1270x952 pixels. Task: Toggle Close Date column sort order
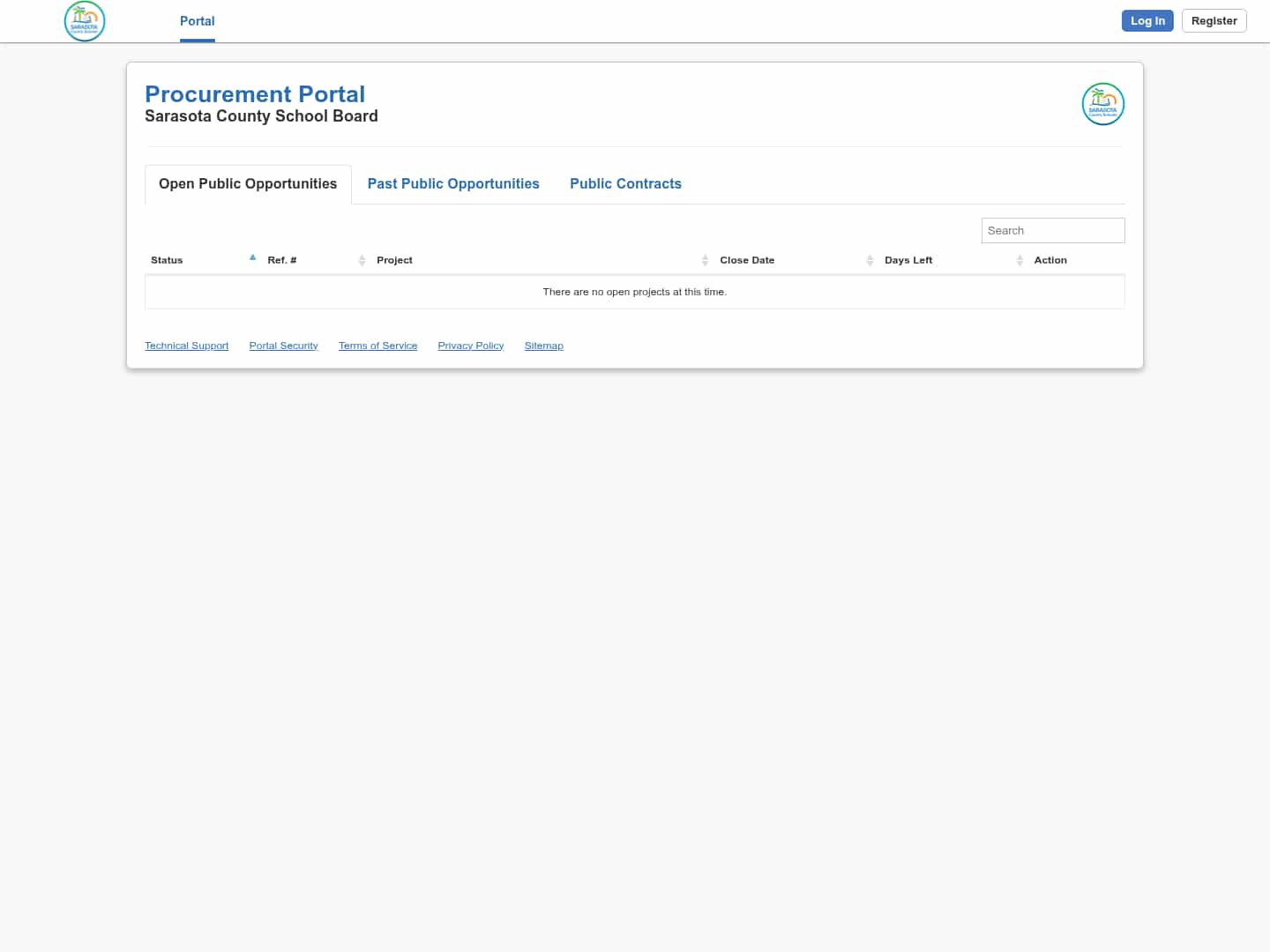747,260
